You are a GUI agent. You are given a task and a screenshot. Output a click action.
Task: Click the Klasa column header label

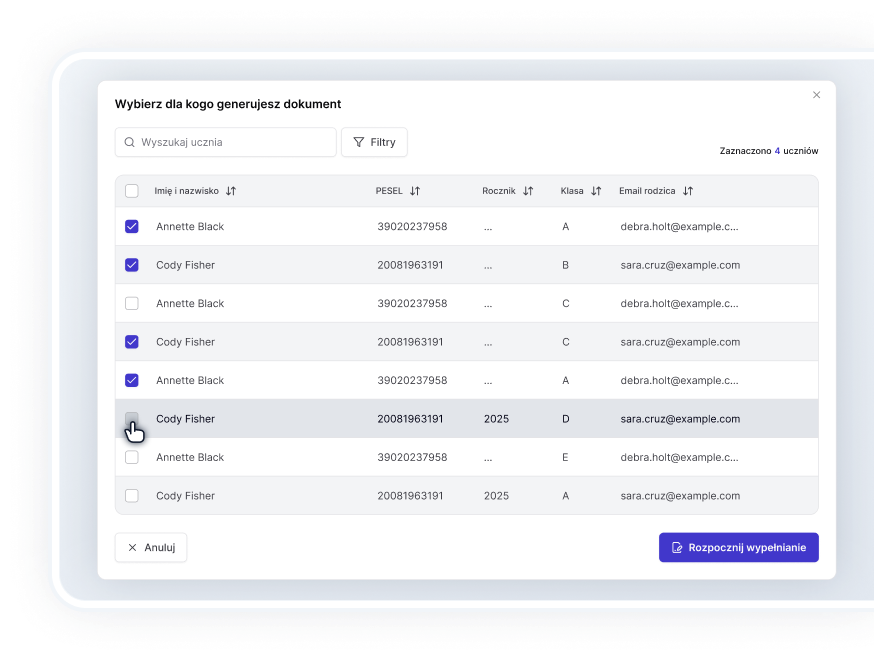coord(572,191)
